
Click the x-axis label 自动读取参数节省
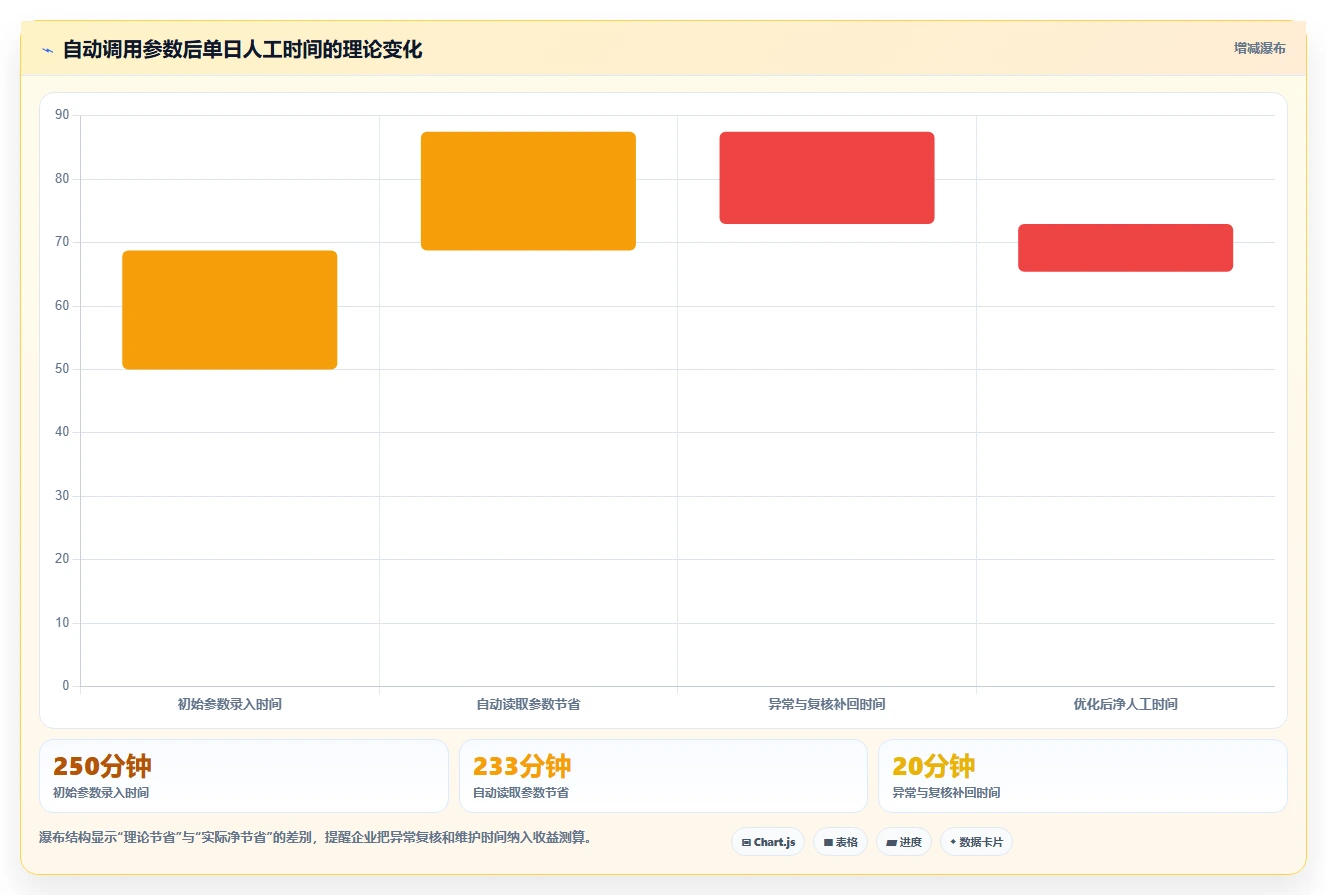click(528, 704)
